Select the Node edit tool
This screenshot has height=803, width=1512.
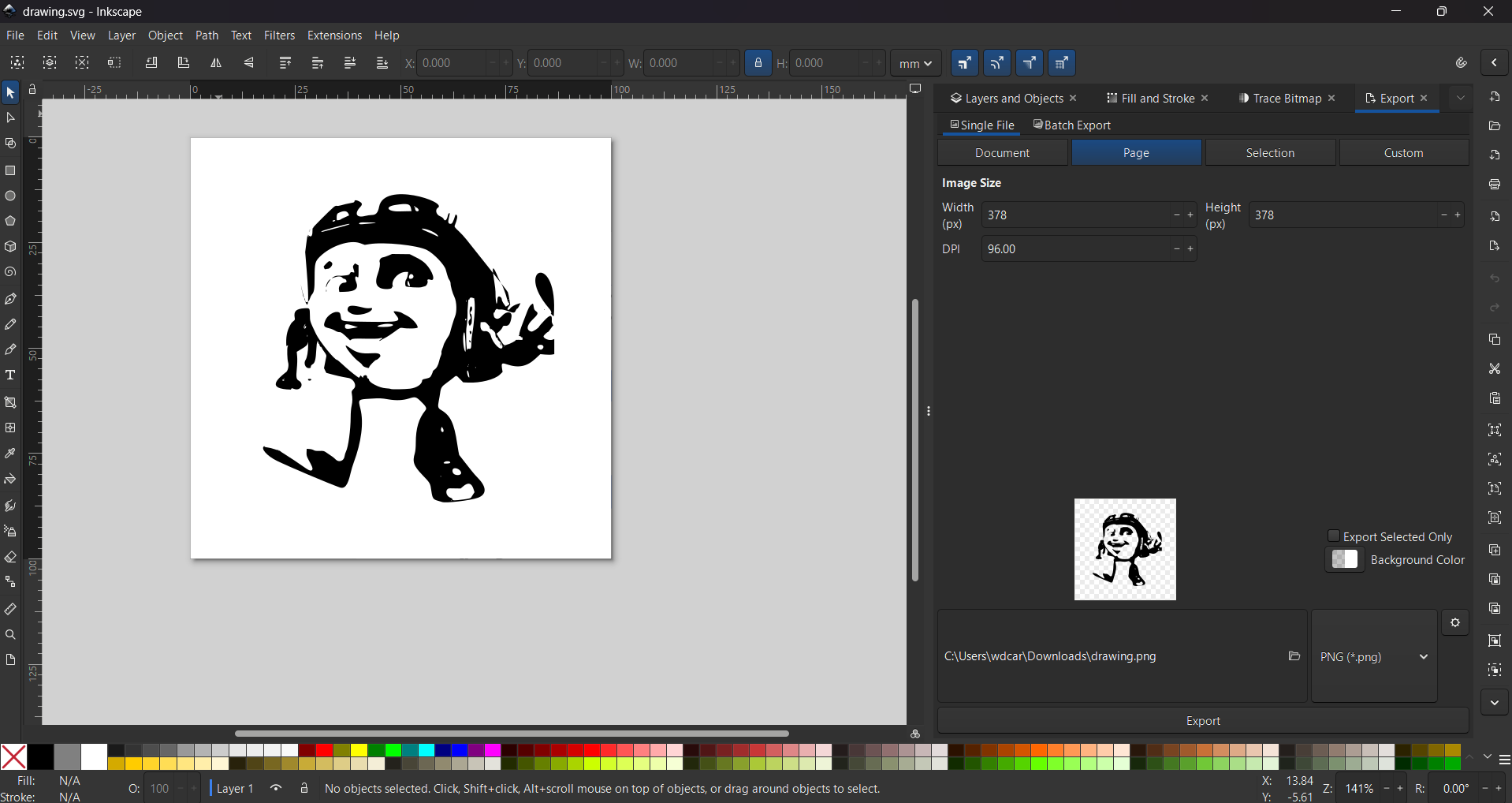pos(10,118)
